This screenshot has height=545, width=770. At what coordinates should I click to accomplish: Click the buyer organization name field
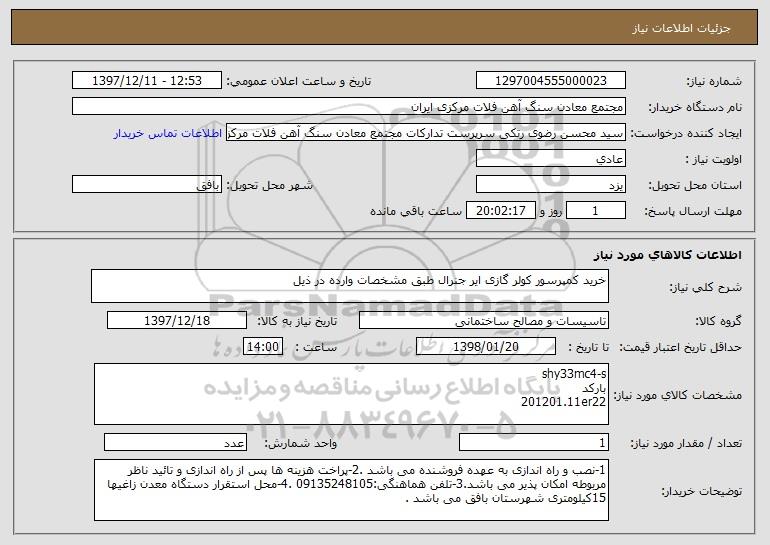pos(349,107)
